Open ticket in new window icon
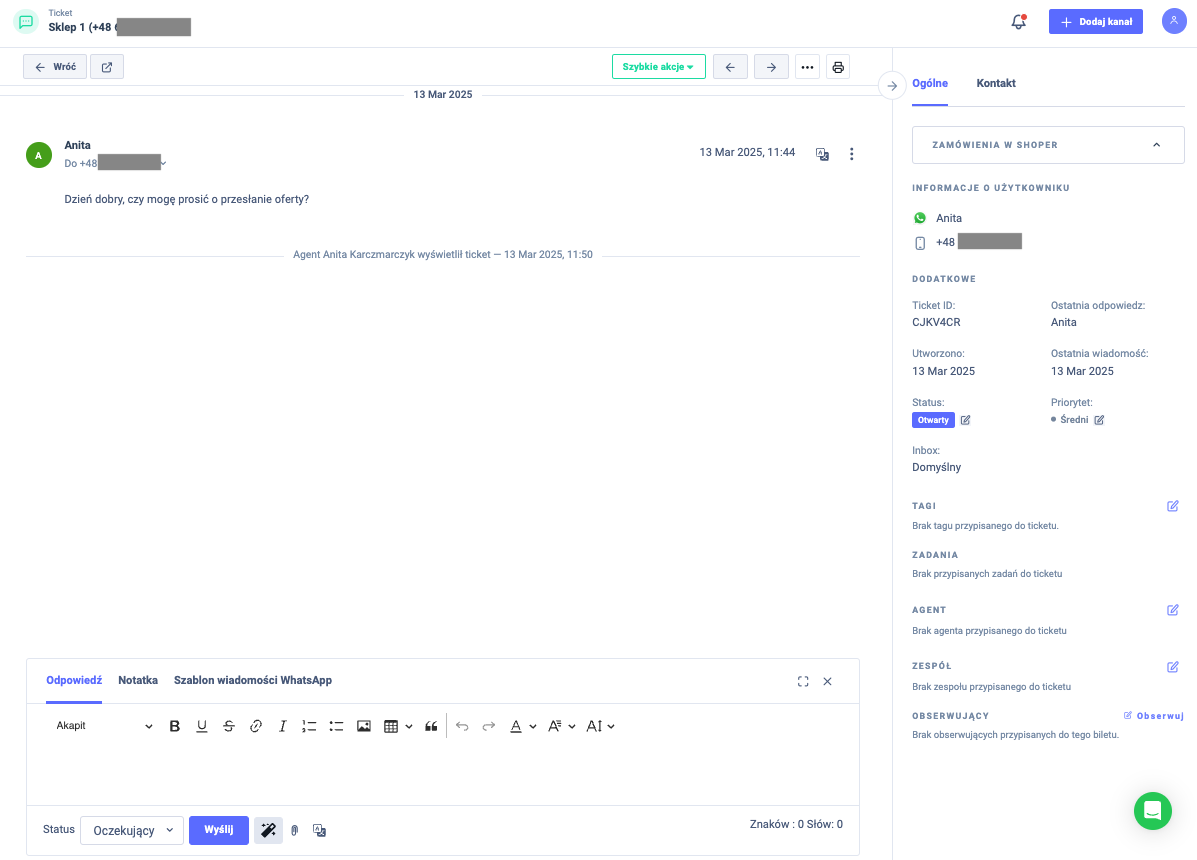 [x=107, y=67]
